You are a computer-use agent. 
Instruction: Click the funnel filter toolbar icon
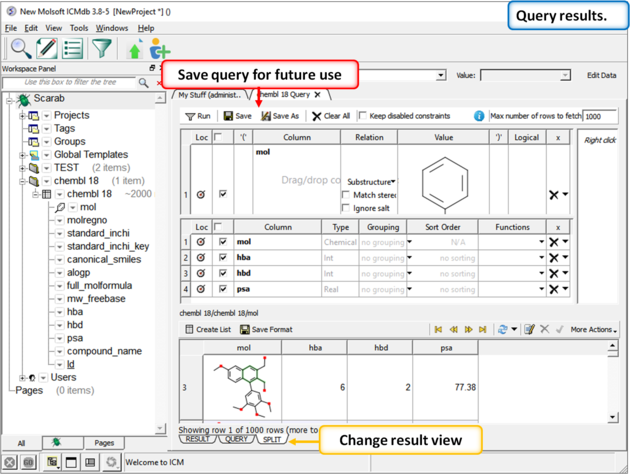point(101,49)
